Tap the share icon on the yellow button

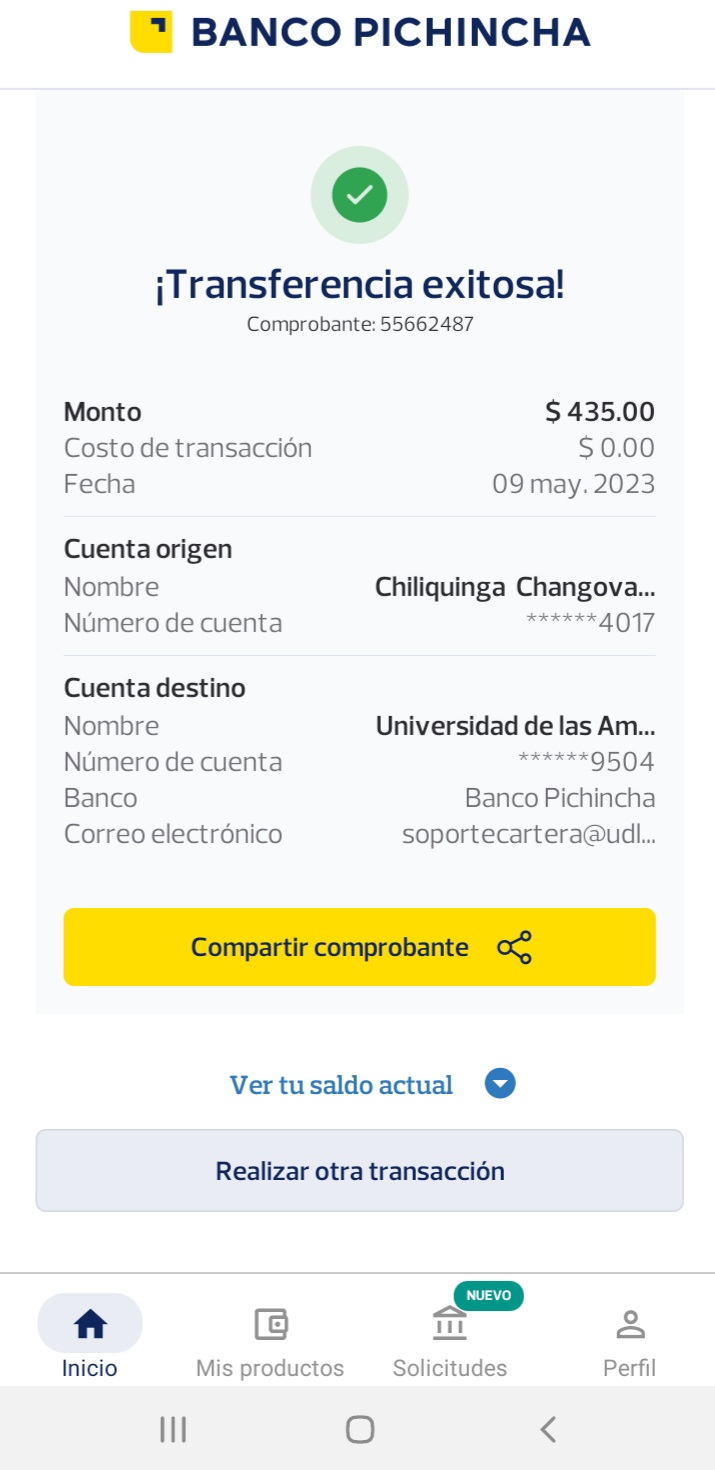(514, 947)
